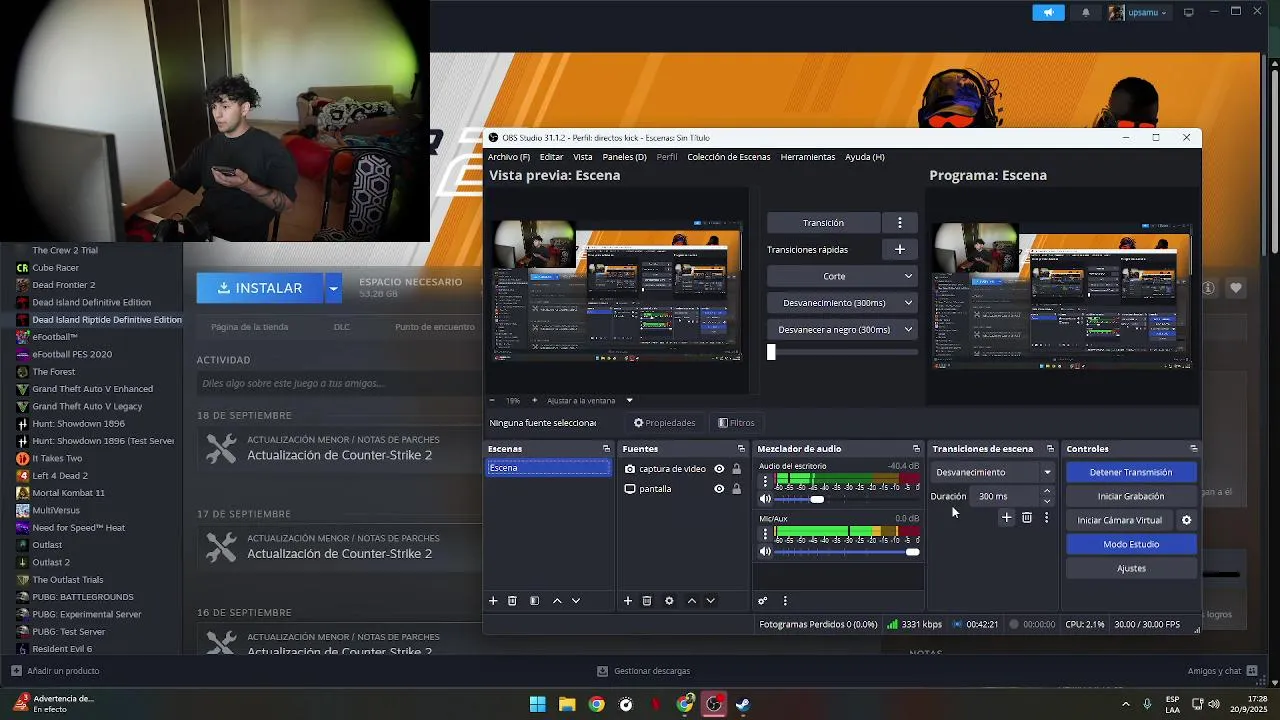Image resolution: width=1280 pixels, height=720 pixels.
Task: Hide the pantalla source
Action: click(x=719, y=489)
